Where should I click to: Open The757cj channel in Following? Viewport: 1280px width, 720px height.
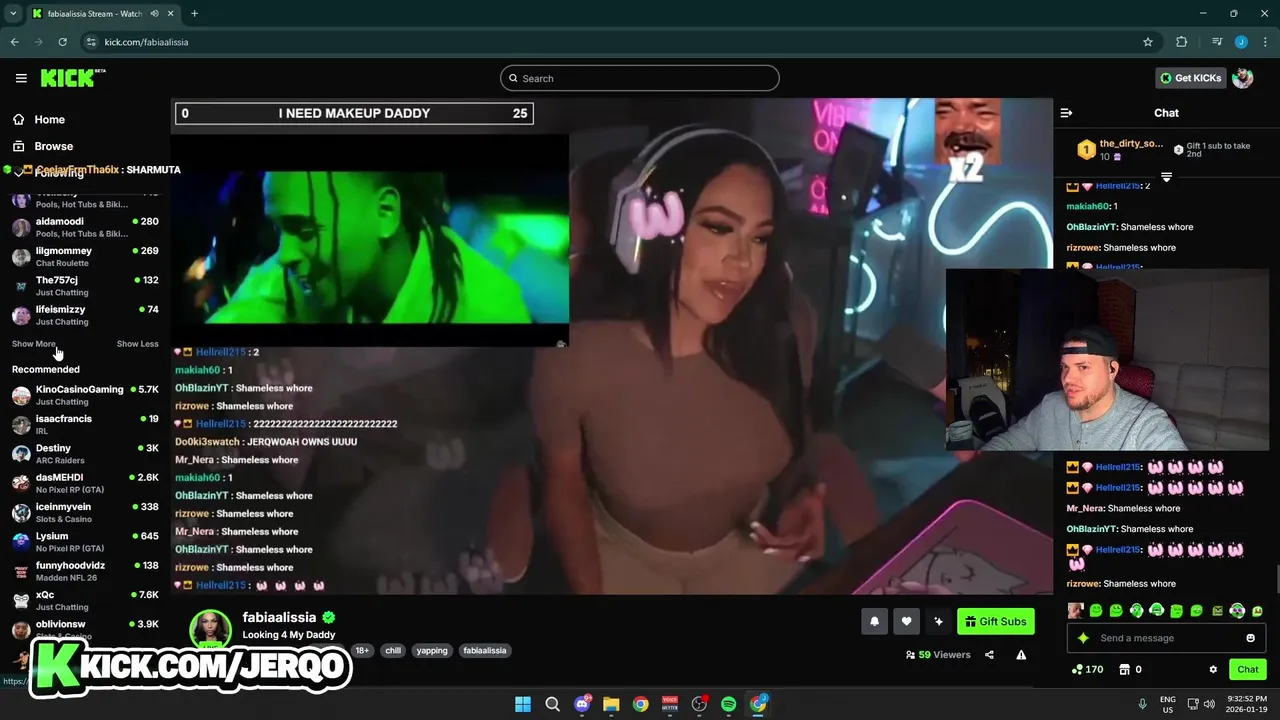coord(85,286)
